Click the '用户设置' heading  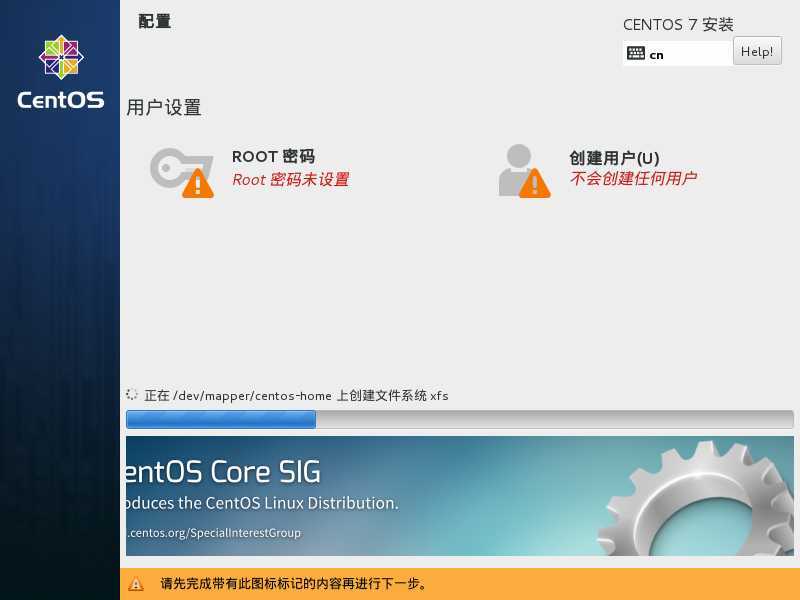tap(164, 108)
